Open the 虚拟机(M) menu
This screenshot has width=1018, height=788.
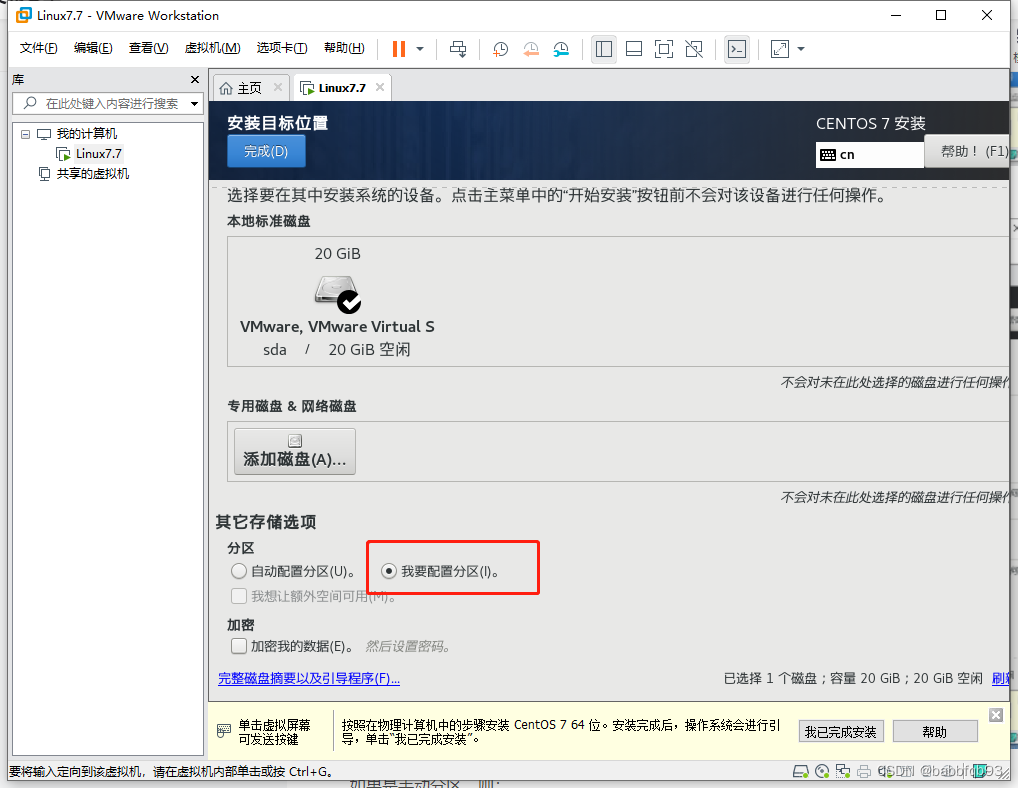pyautogui.click(x=212, y=48)
